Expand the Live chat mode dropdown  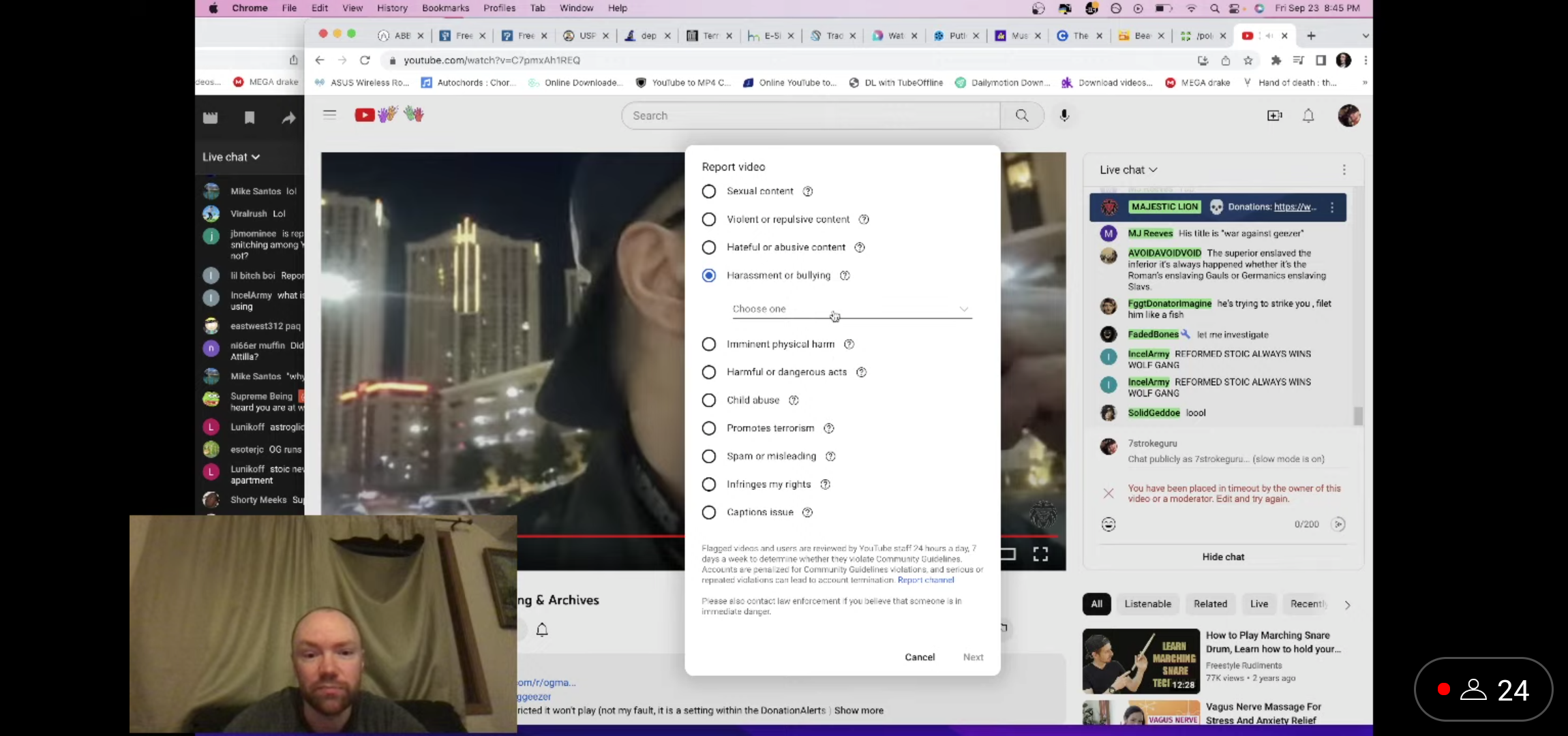1128,170
